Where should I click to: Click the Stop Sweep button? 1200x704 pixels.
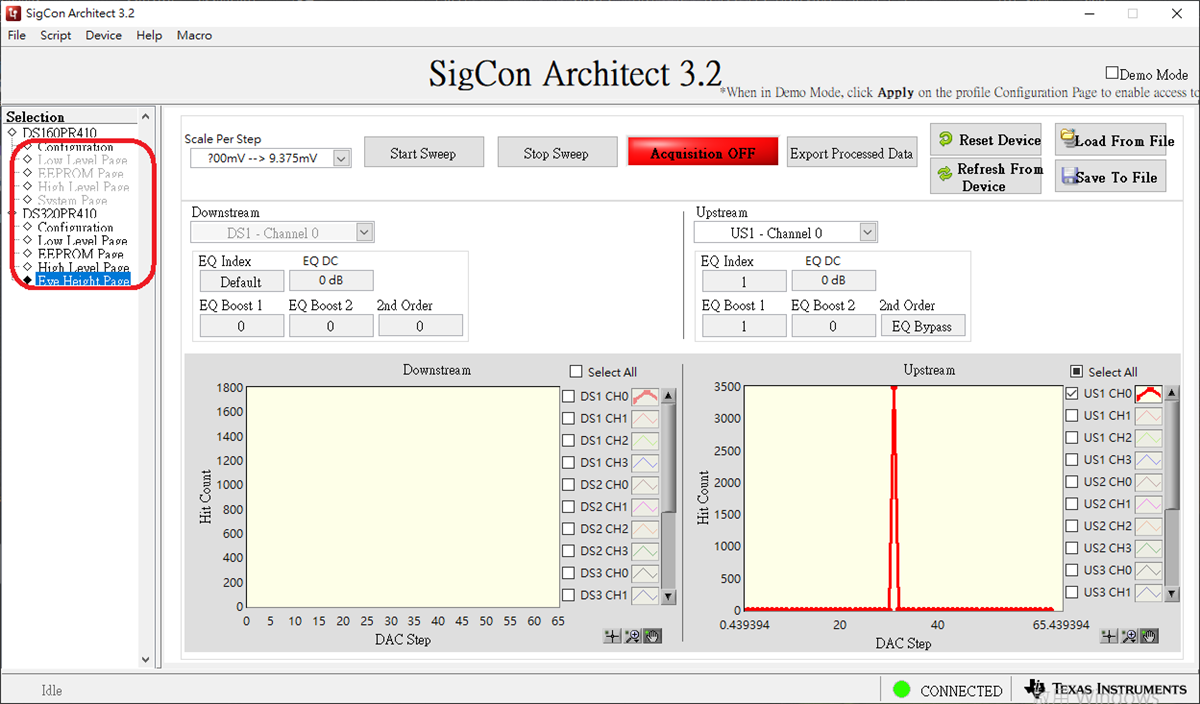pyautogui.click(x=556, y=153)
